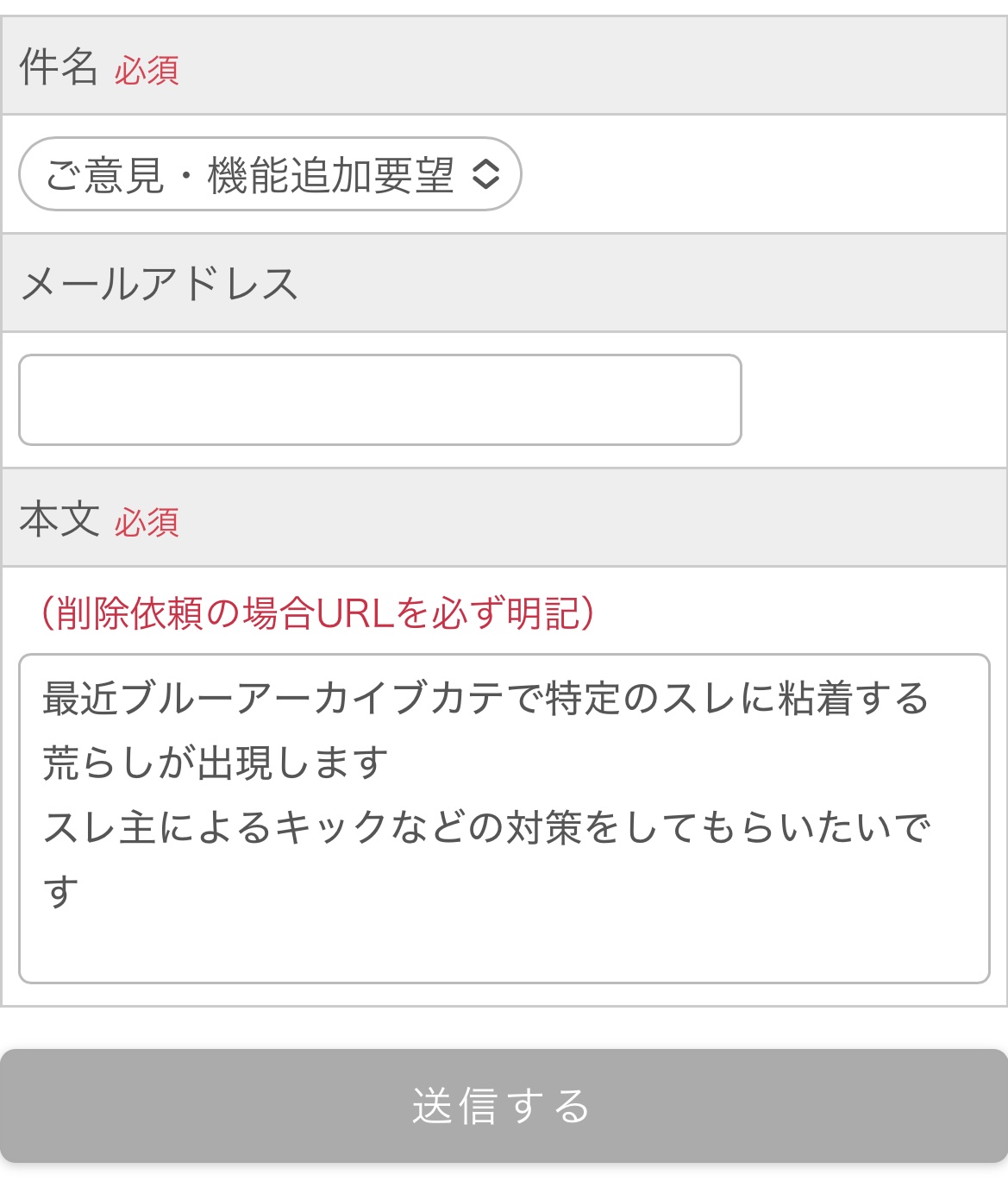Click the up-down chevron on subject selector
Viewport: 1008px width, 1187px height.
(x=485, y=174)
